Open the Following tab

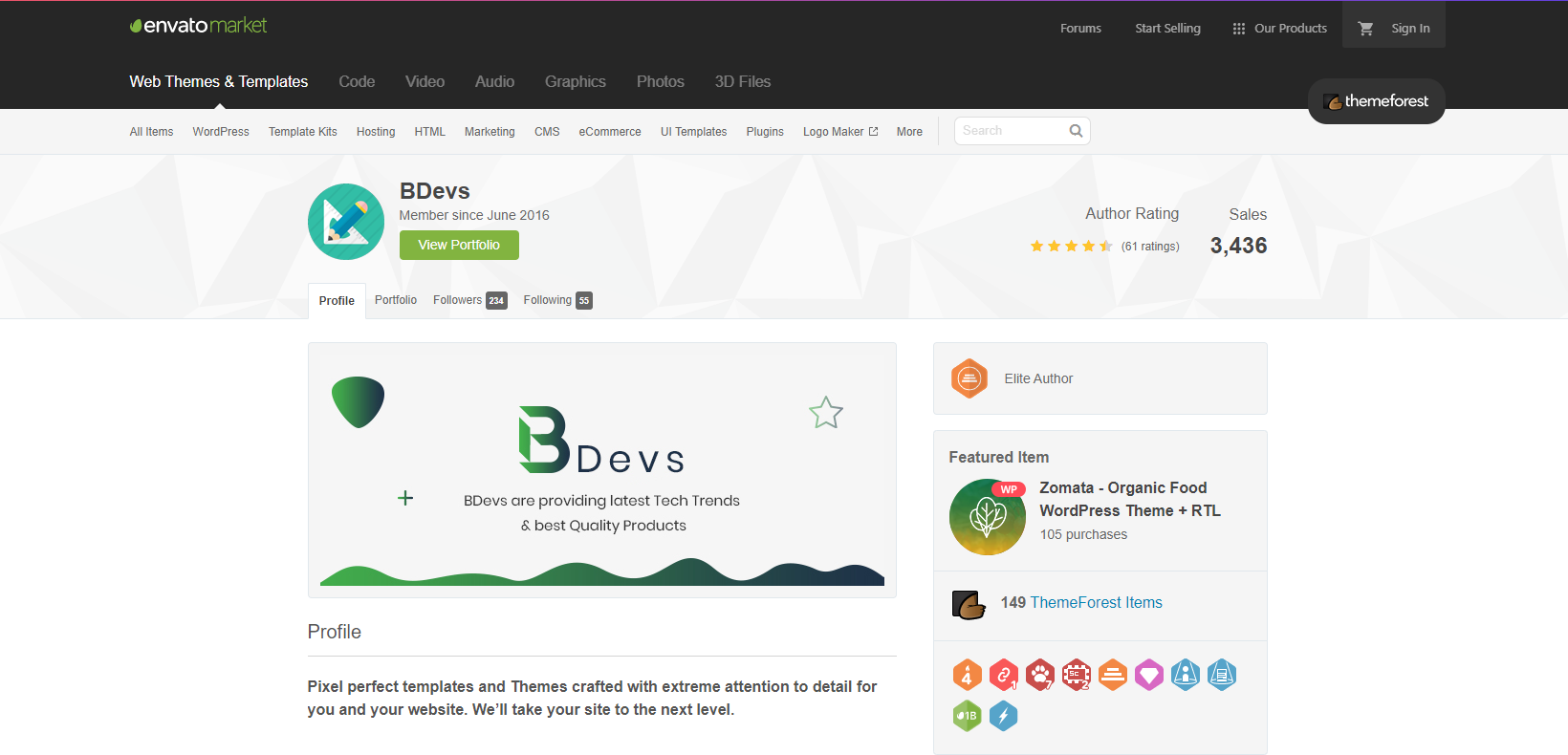point(557,300)
